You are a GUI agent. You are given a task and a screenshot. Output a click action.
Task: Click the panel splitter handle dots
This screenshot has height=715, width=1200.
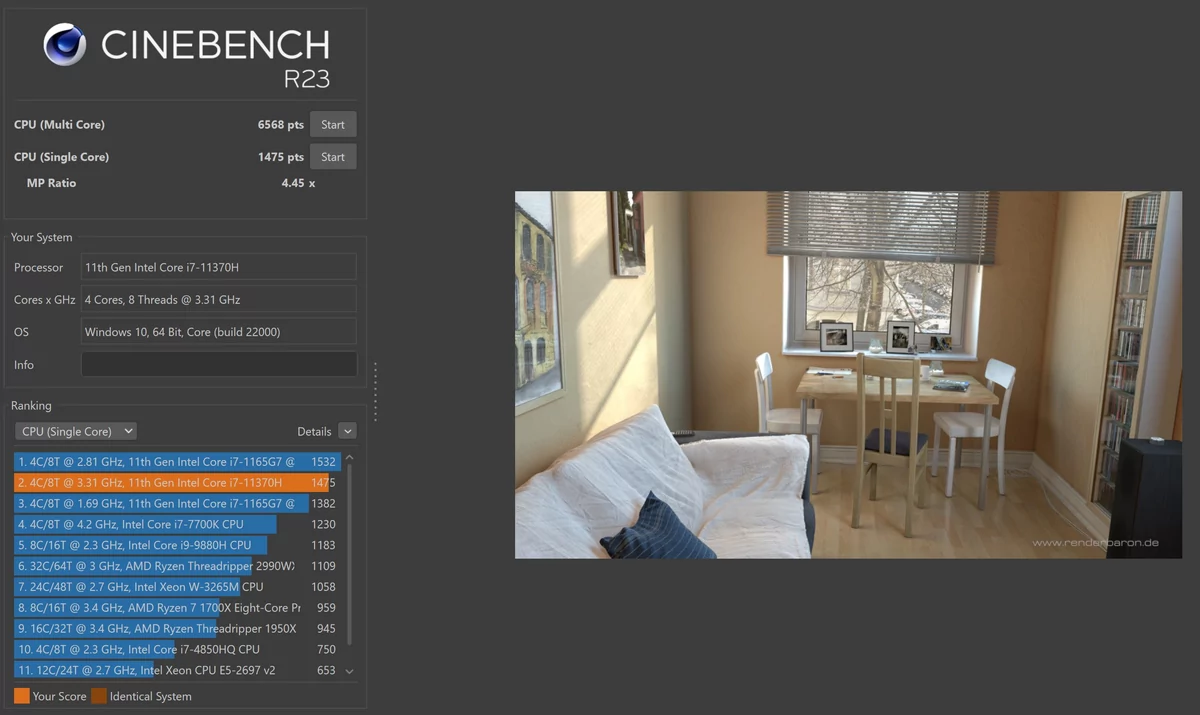pos(375,391)
